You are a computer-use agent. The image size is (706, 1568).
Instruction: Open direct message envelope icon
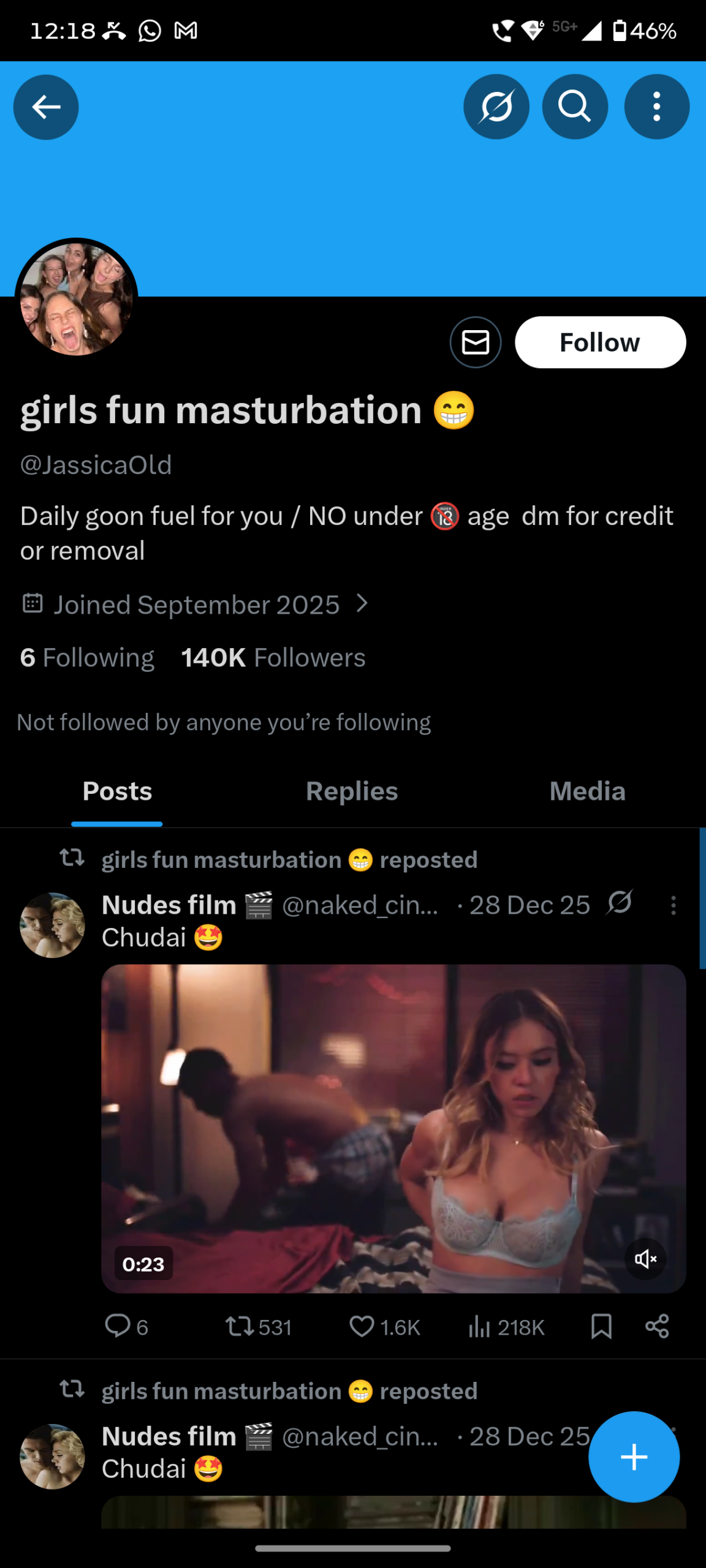coord(476,342)
